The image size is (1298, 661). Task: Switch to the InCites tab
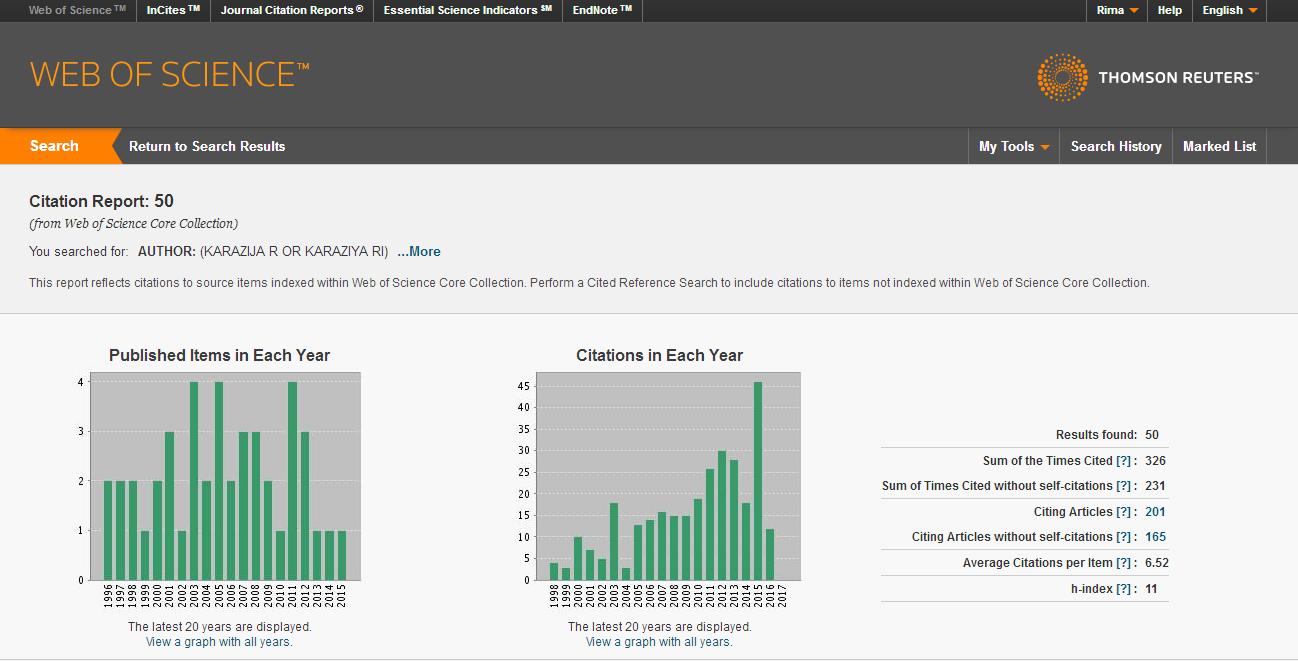[173, 11]
